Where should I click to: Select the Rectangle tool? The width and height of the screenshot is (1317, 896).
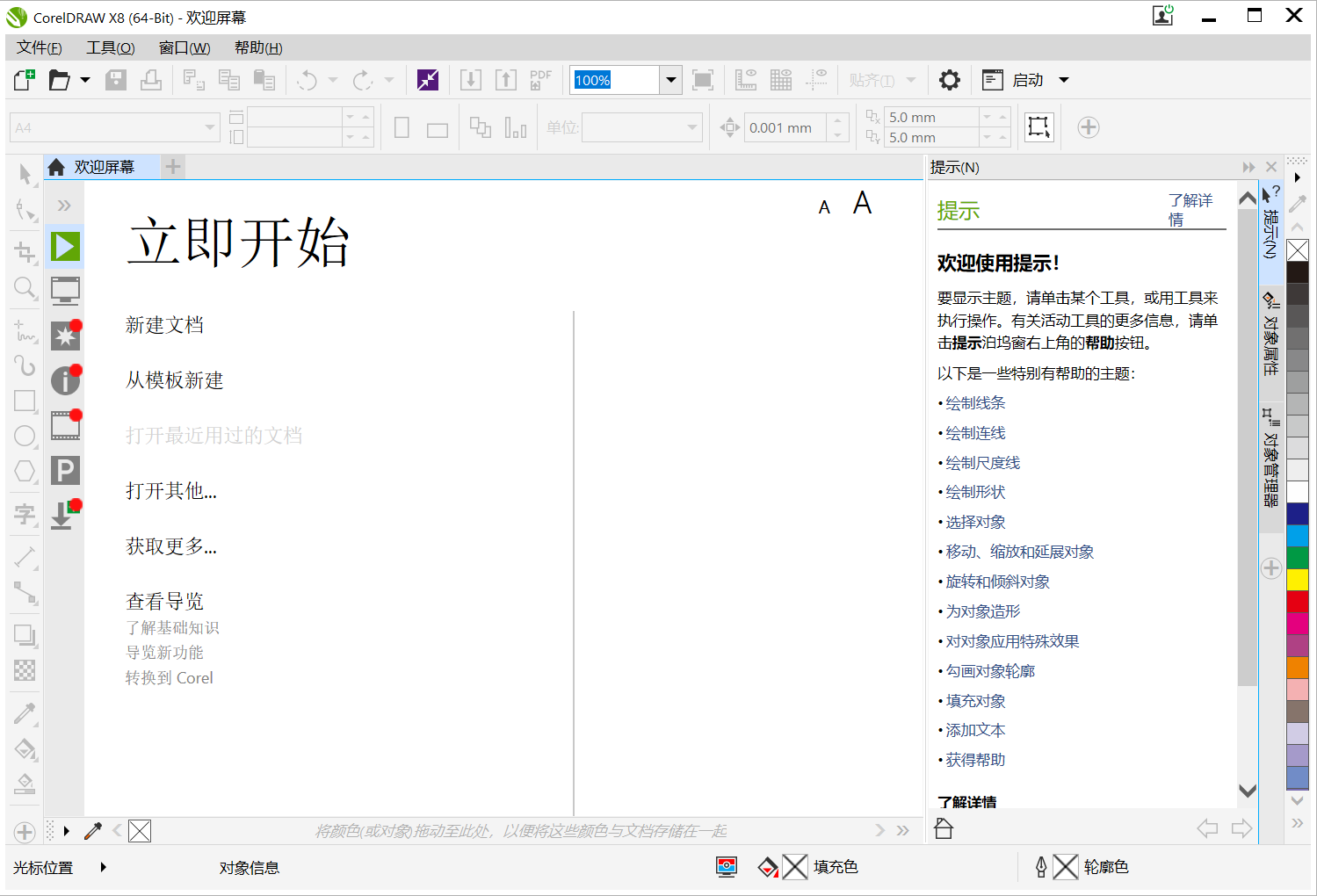pos(25,401)
